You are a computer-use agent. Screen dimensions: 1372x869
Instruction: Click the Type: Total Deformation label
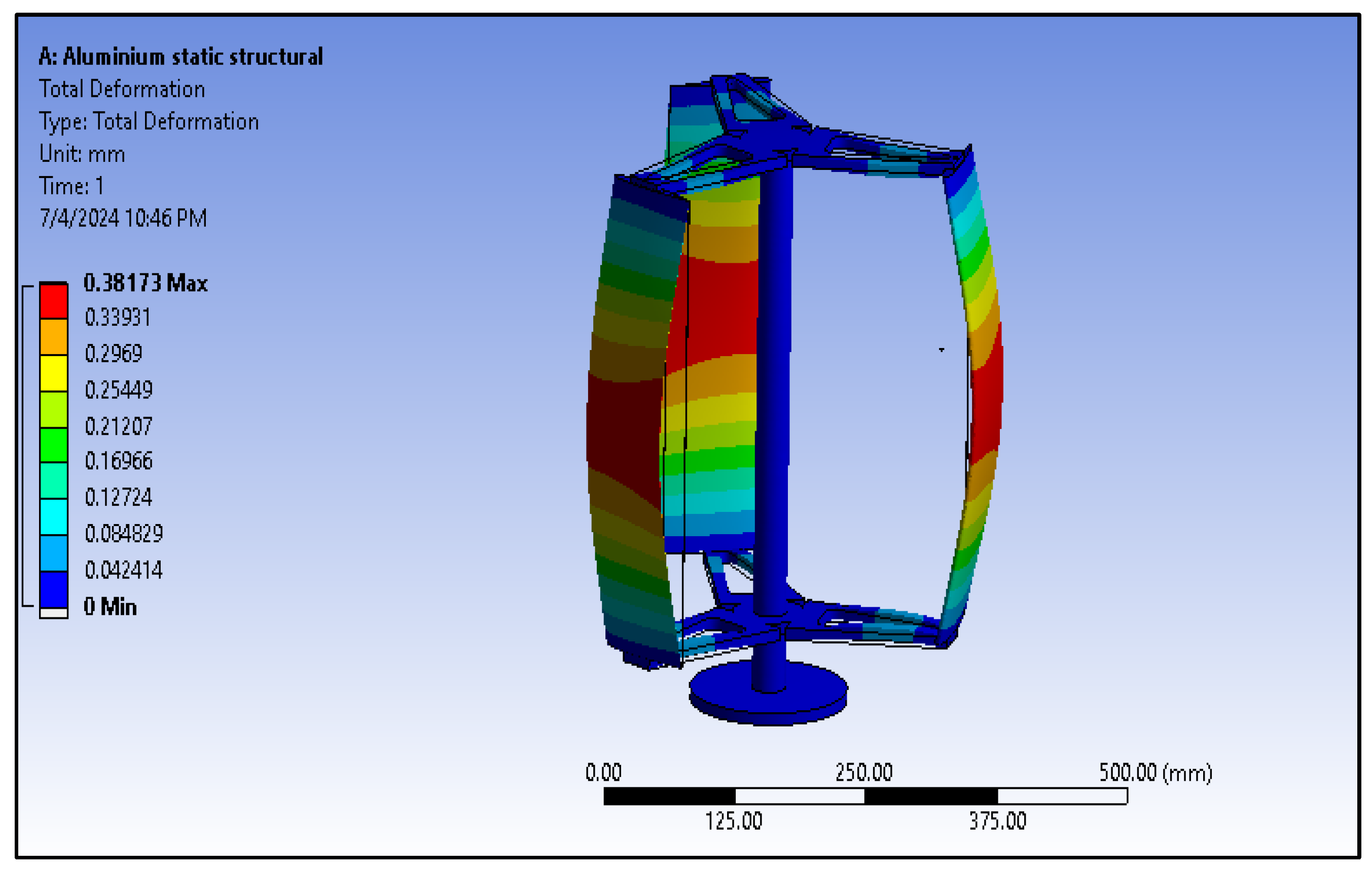tap(149, 121)
